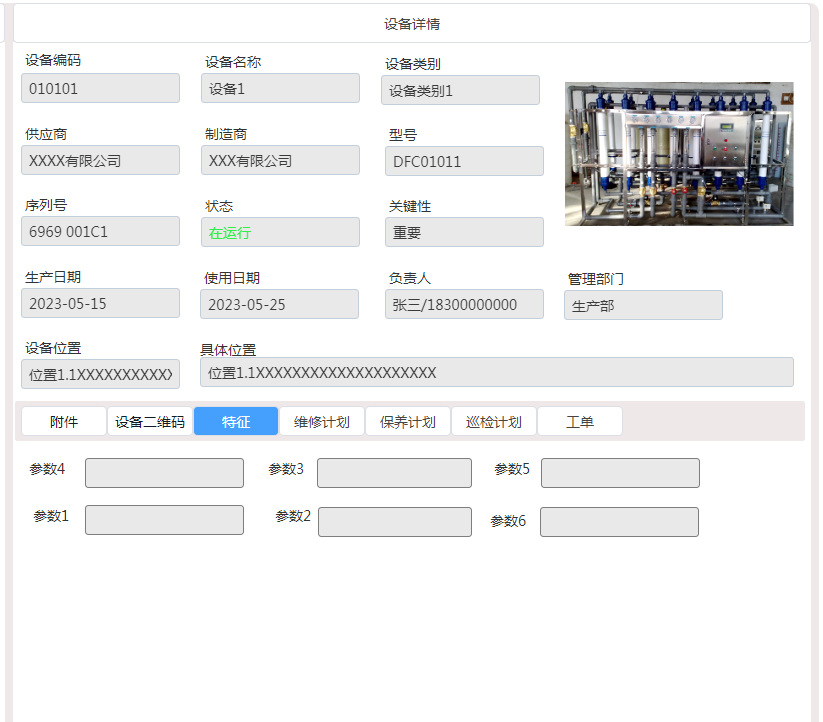This screenshot has height=722, width=823.
Task: Click the 关键性 label
Action: (x=410, y=206)
